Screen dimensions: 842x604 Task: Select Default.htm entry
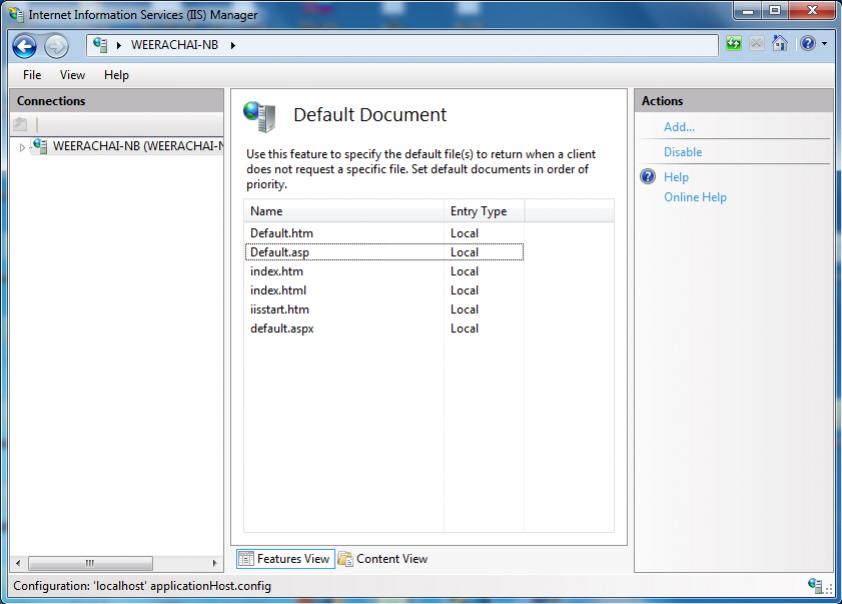click(x=384, y=233)
